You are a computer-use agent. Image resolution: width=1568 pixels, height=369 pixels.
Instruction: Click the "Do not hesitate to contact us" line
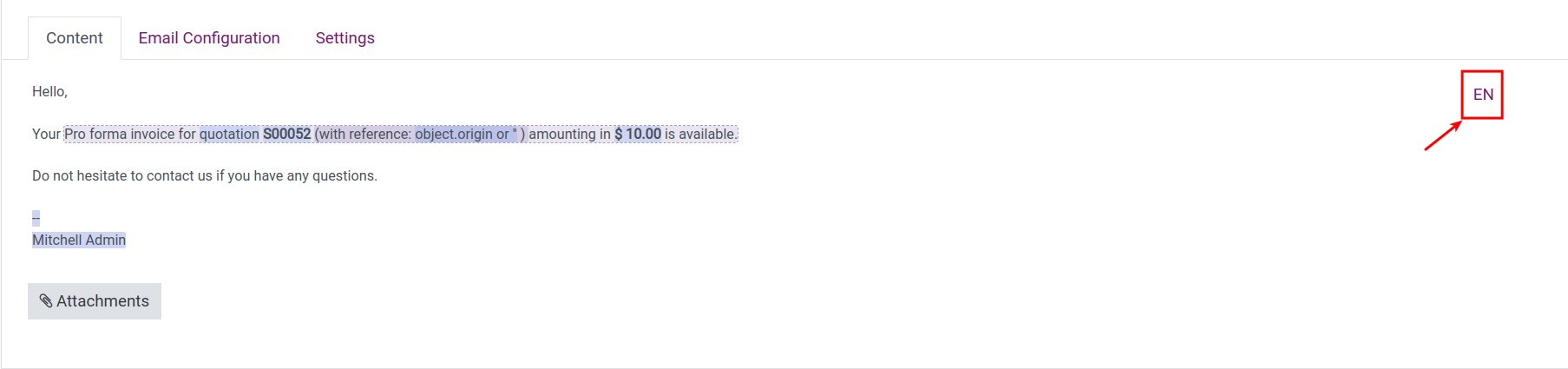coord(205,175)
